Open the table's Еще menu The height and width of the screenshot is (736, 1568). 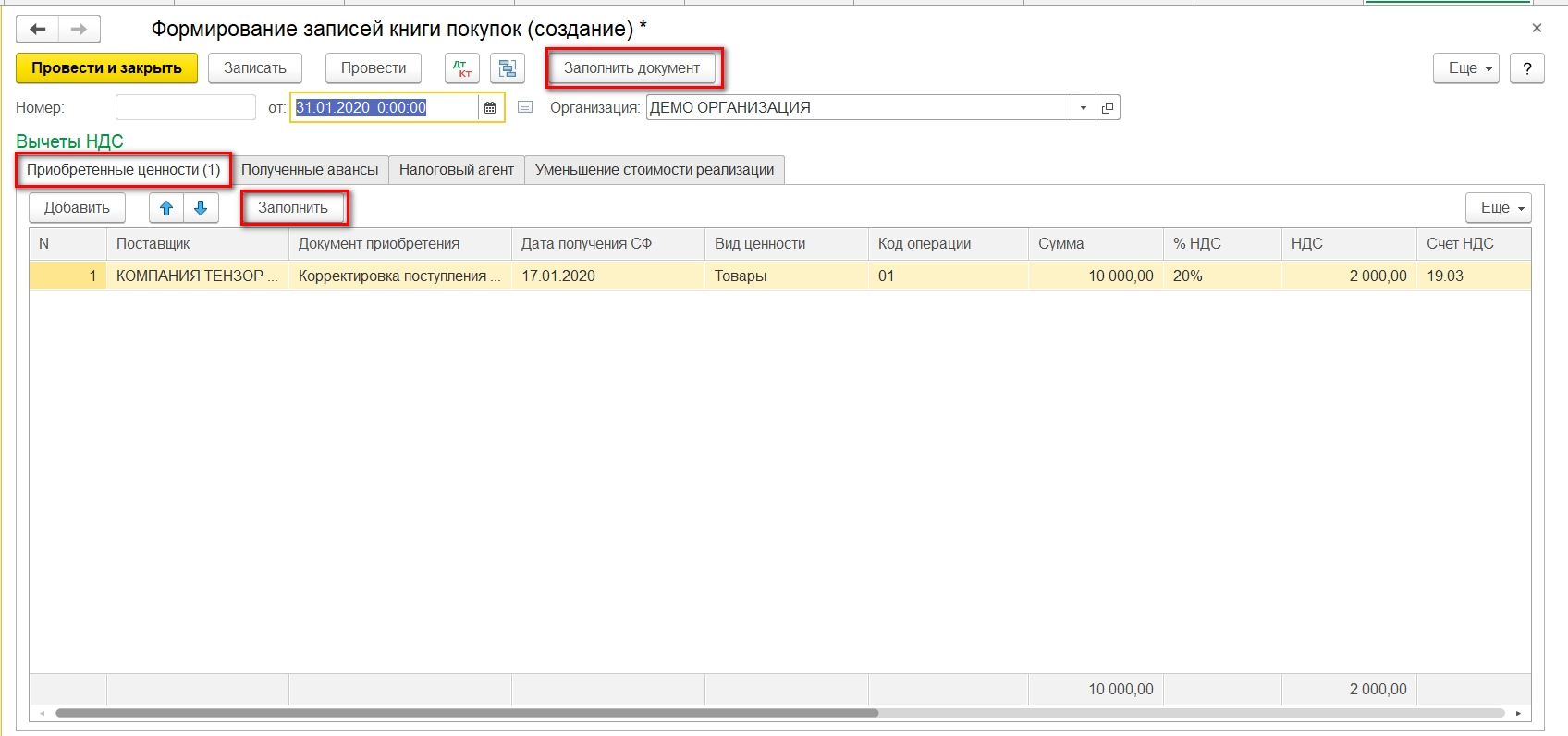pyautogui.click(x=1498, y=208)
